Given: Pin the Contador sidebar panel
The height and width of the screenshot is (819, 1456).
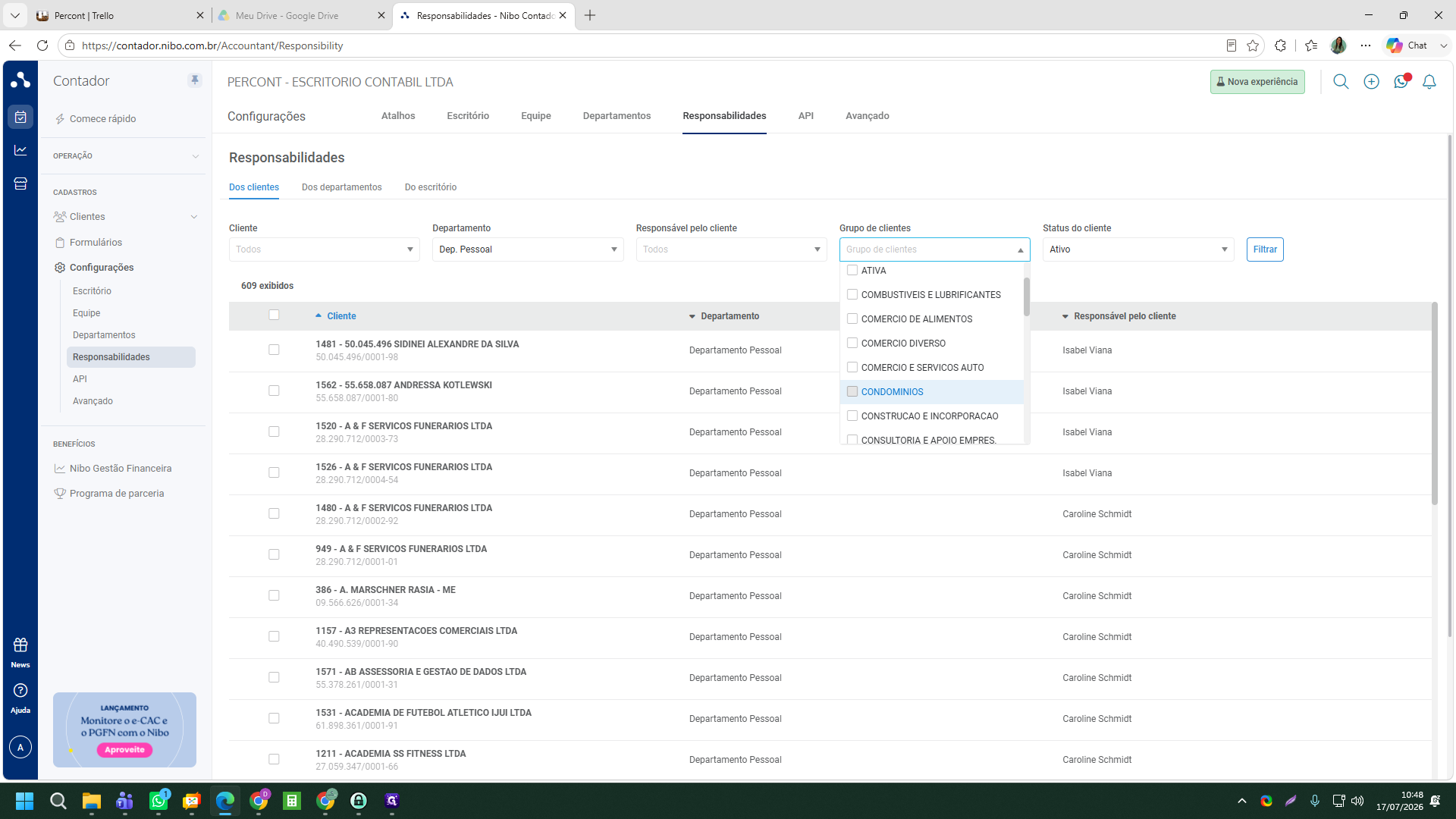Looking at the screenshot, I should click(195, 80).
